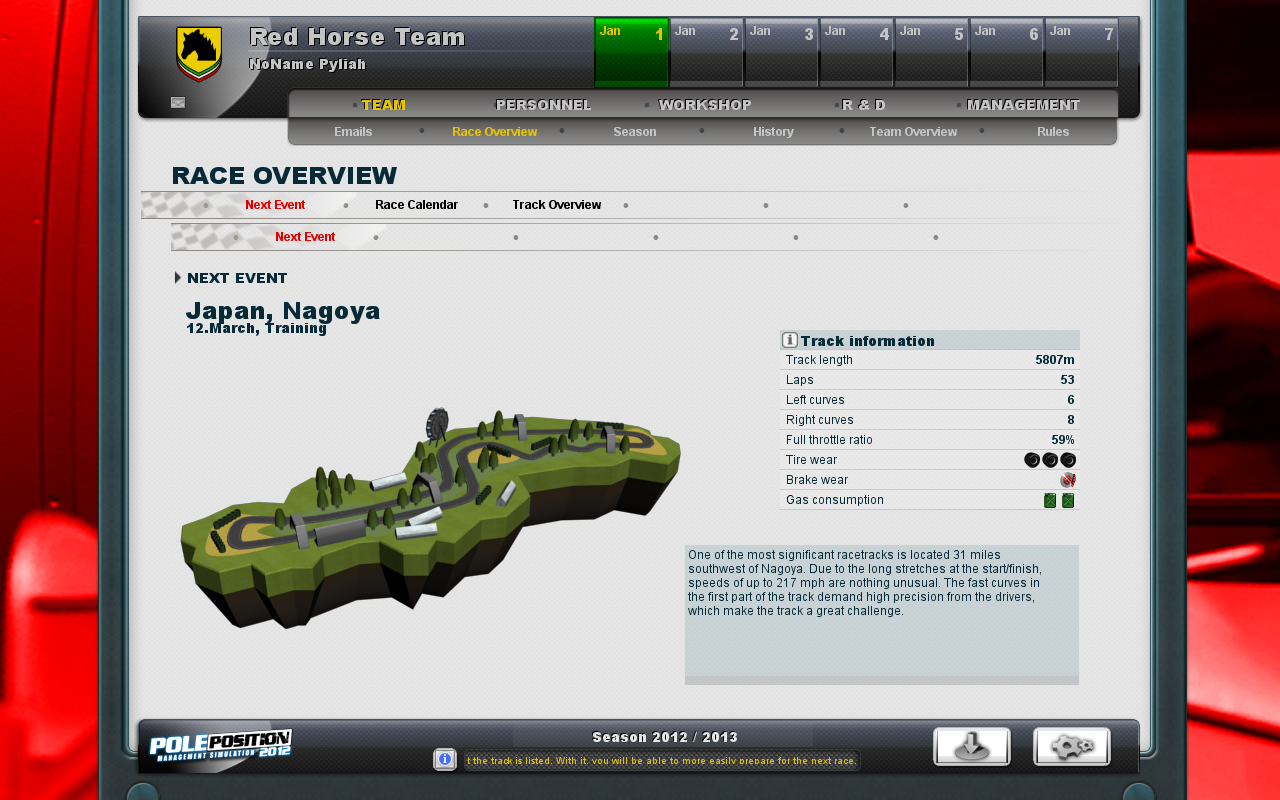Click the download arrow button
1280x800 pixels.
pyautogui.click(x=971, y=747)
